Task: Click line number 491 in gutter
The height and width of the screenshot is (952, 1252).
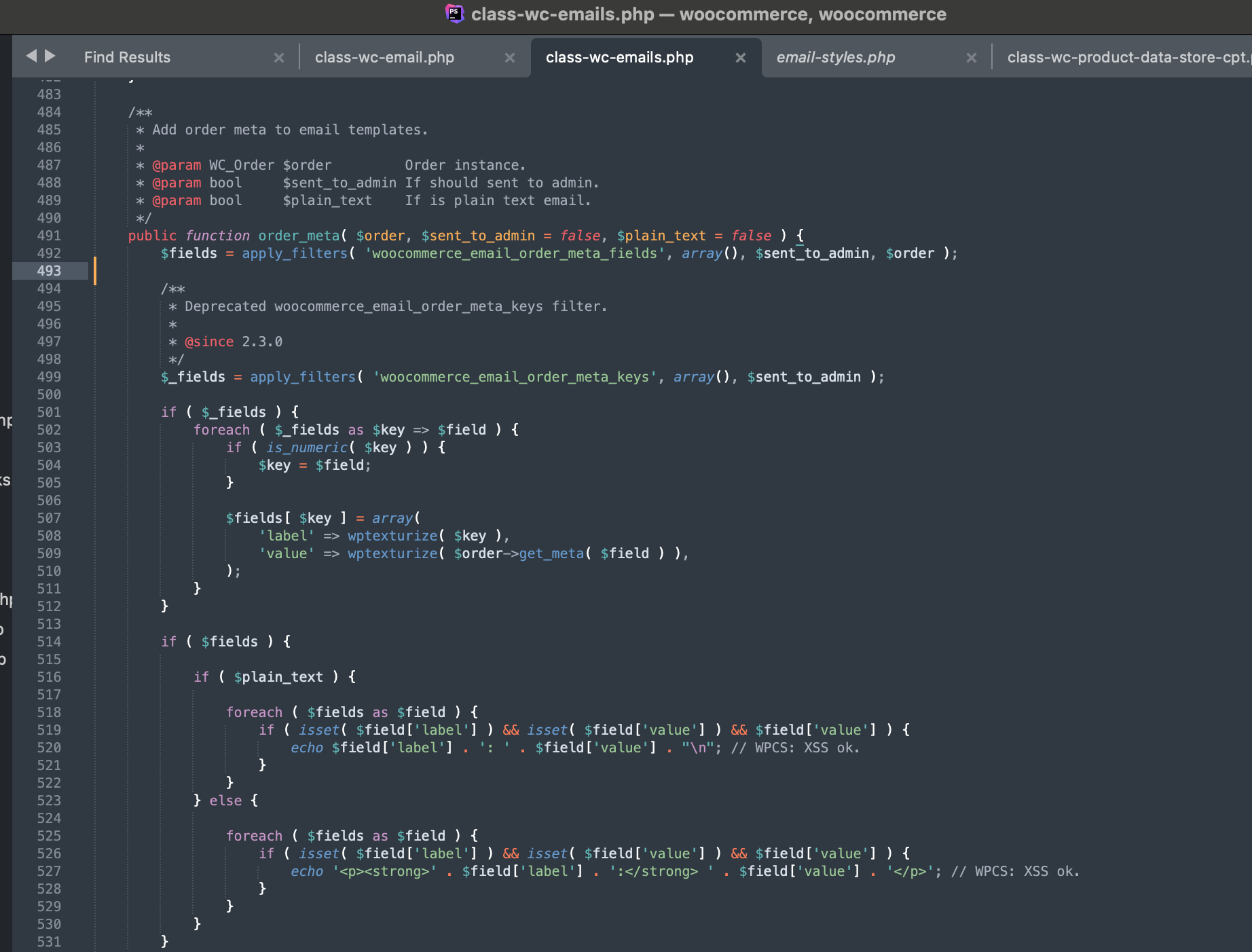Action: [49, 236]
